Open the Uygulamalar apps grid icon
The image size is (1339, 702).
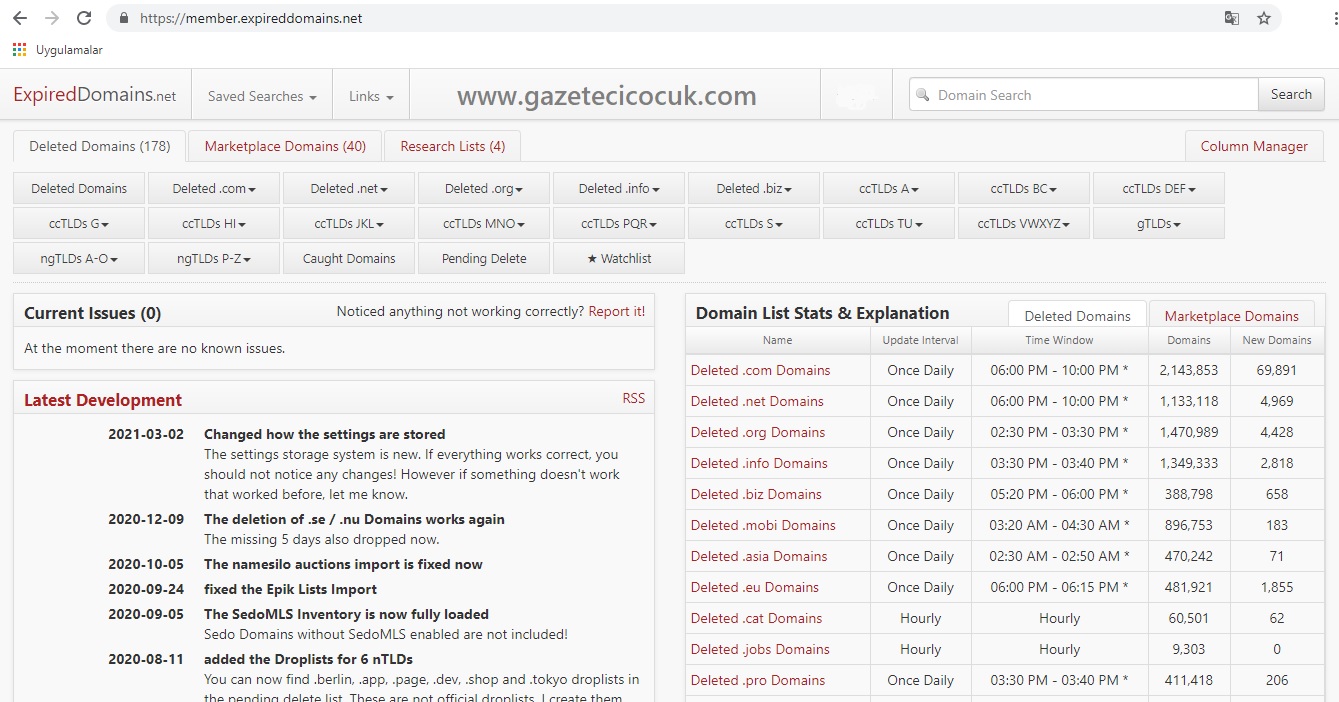20,49
